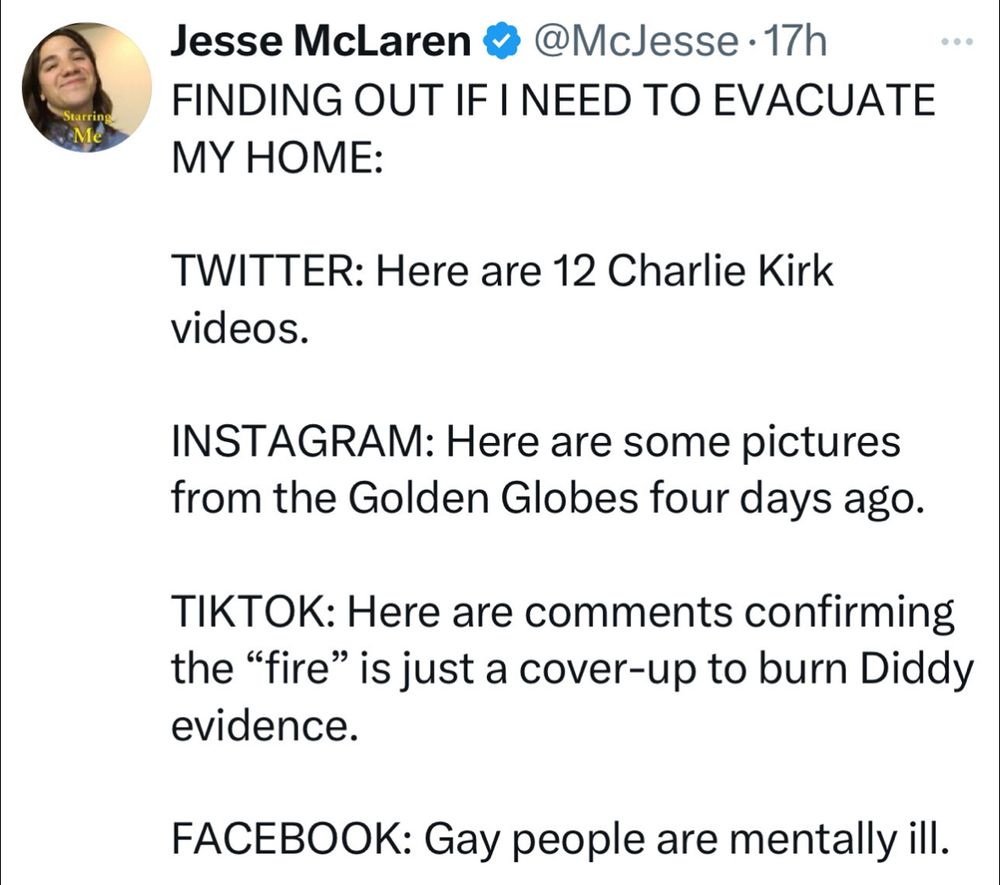The width and height of the screenshot is (1000, 885).
Task: Click the 'INSTAGRAM:' label in the tweet
Action: point(303,441)
